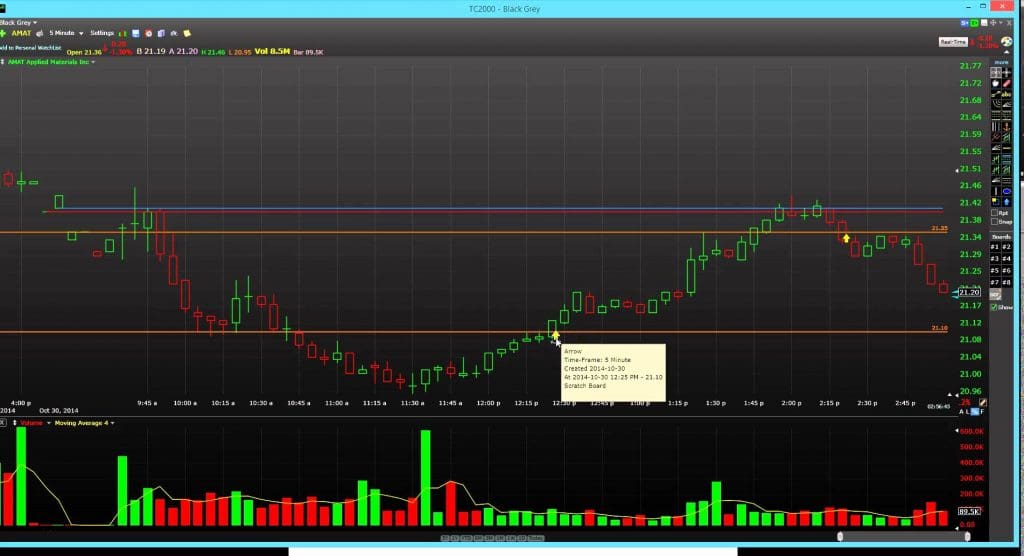Toggle the A scaling option
The width and height of the screenshot is (1024, 556).
point(961,412)
